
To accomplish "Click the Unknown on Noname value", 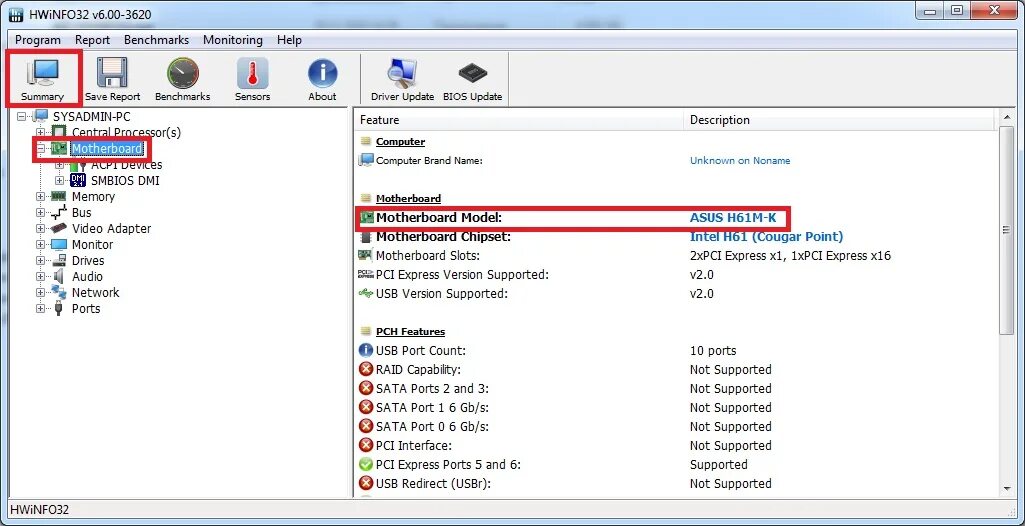I will click(740, 160).
